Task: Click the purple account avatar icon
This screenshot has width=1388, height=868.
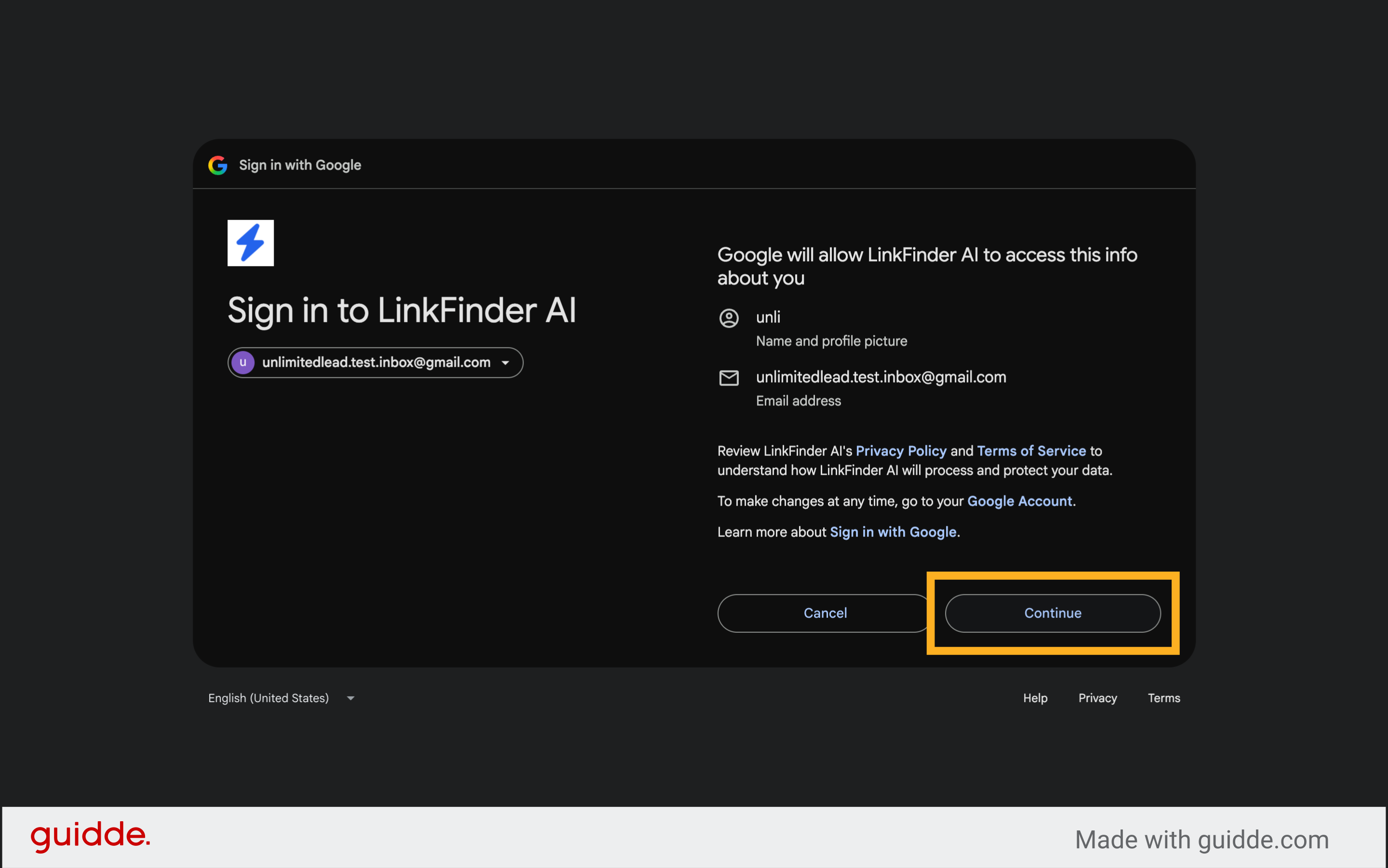Action: pos(243,362)
